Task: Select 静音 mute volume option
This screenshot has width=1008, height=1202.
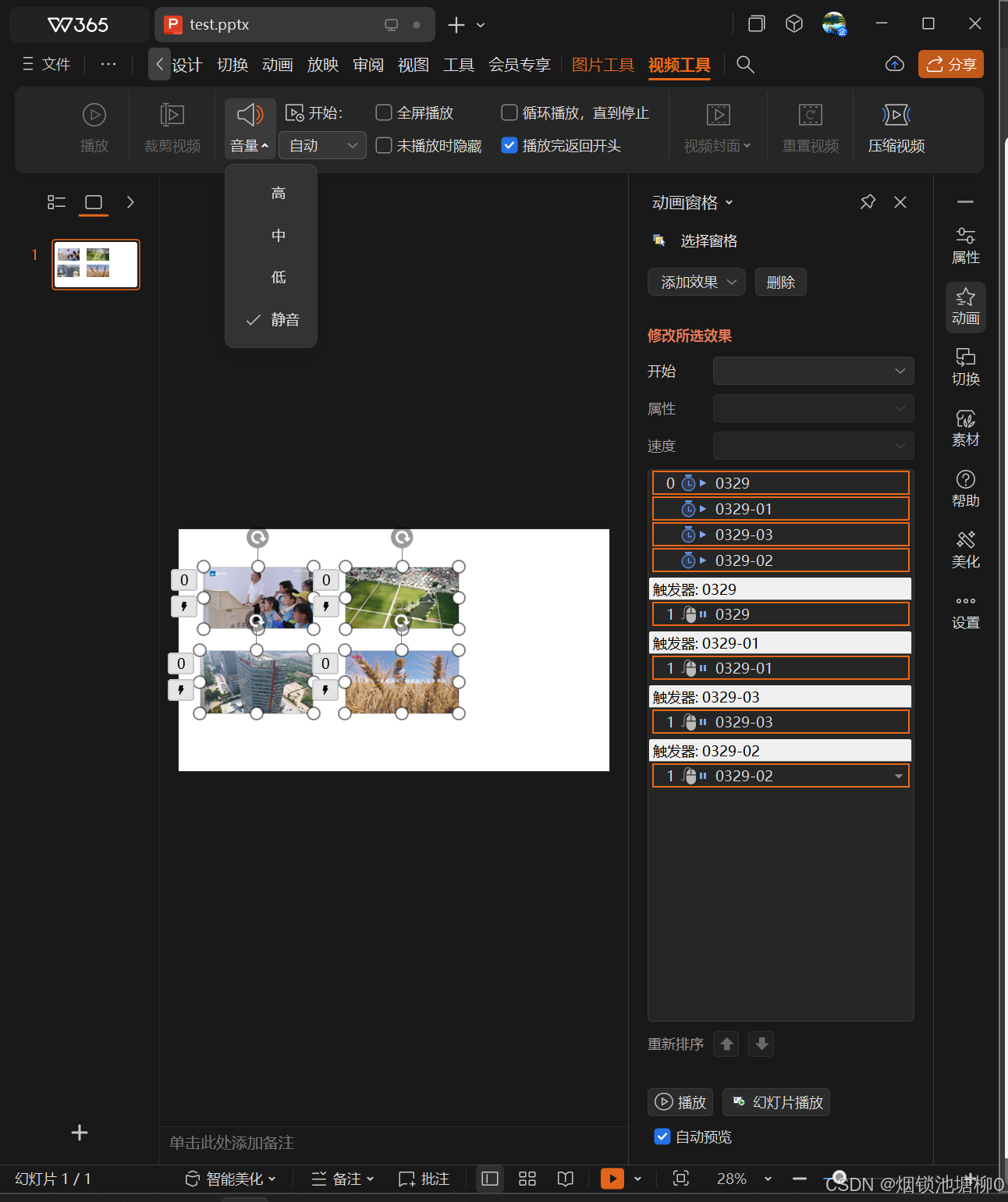Action: [272, 319]
